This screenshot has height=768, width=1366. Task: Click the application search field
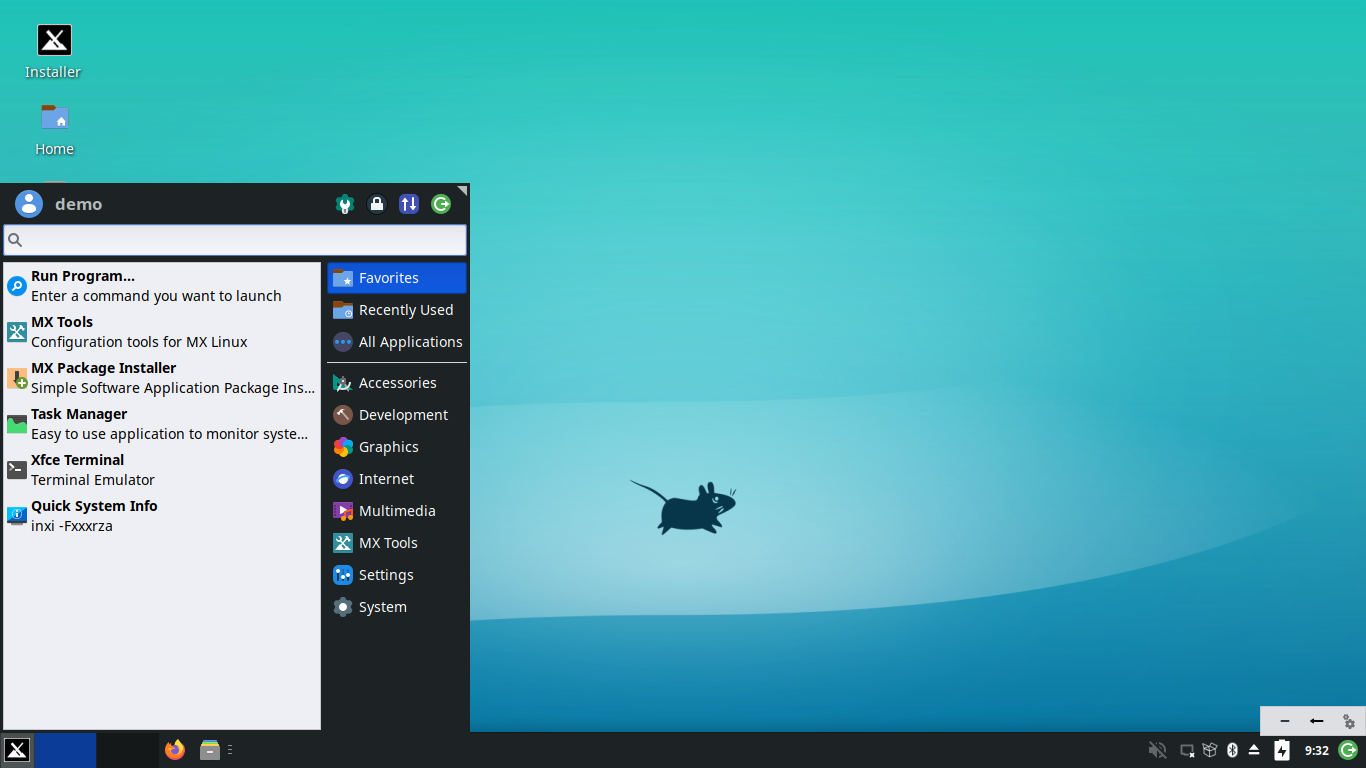235,240
